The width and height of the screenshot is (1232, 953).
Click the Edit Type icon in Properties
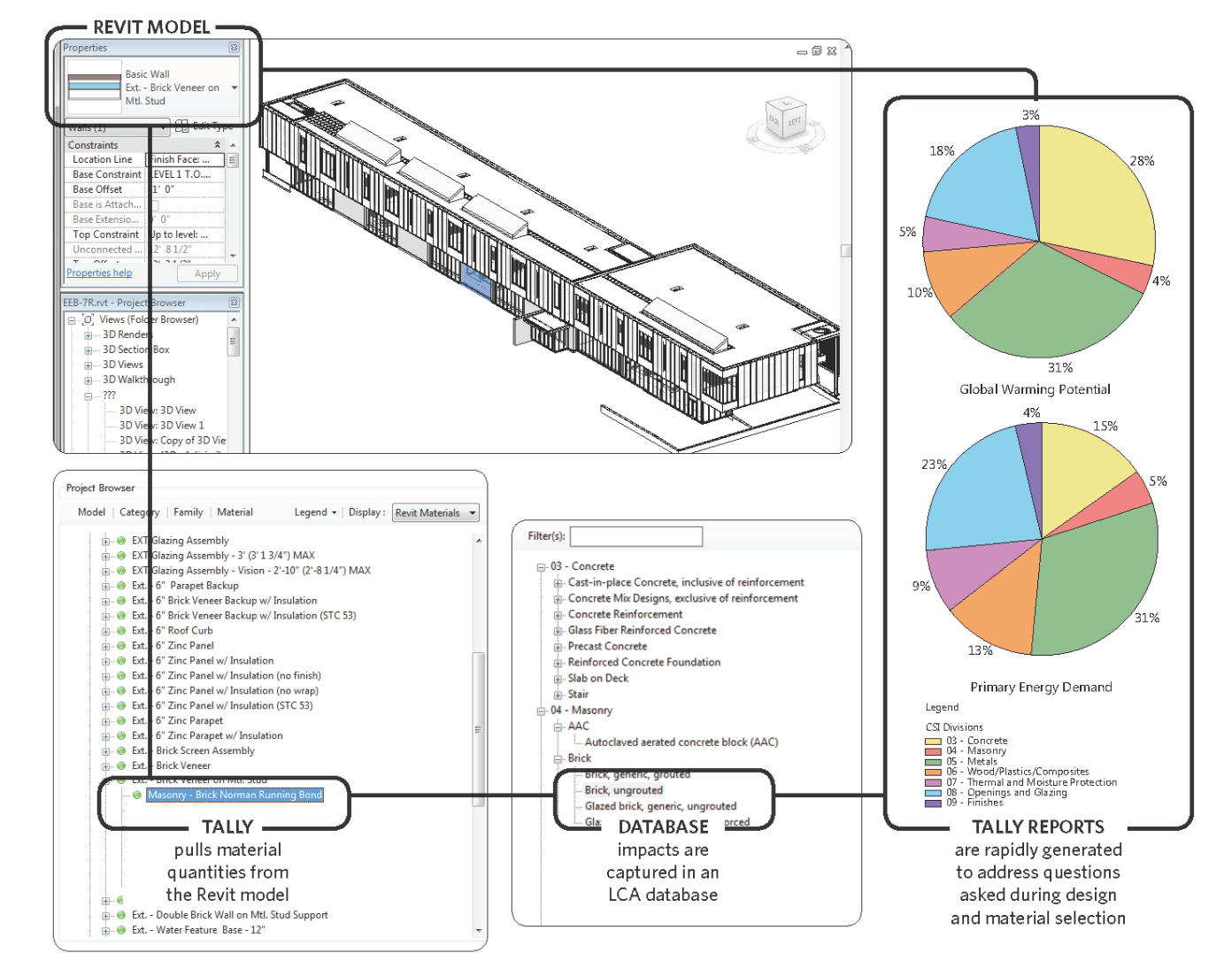pyautogui.click(x=182, y=127)
